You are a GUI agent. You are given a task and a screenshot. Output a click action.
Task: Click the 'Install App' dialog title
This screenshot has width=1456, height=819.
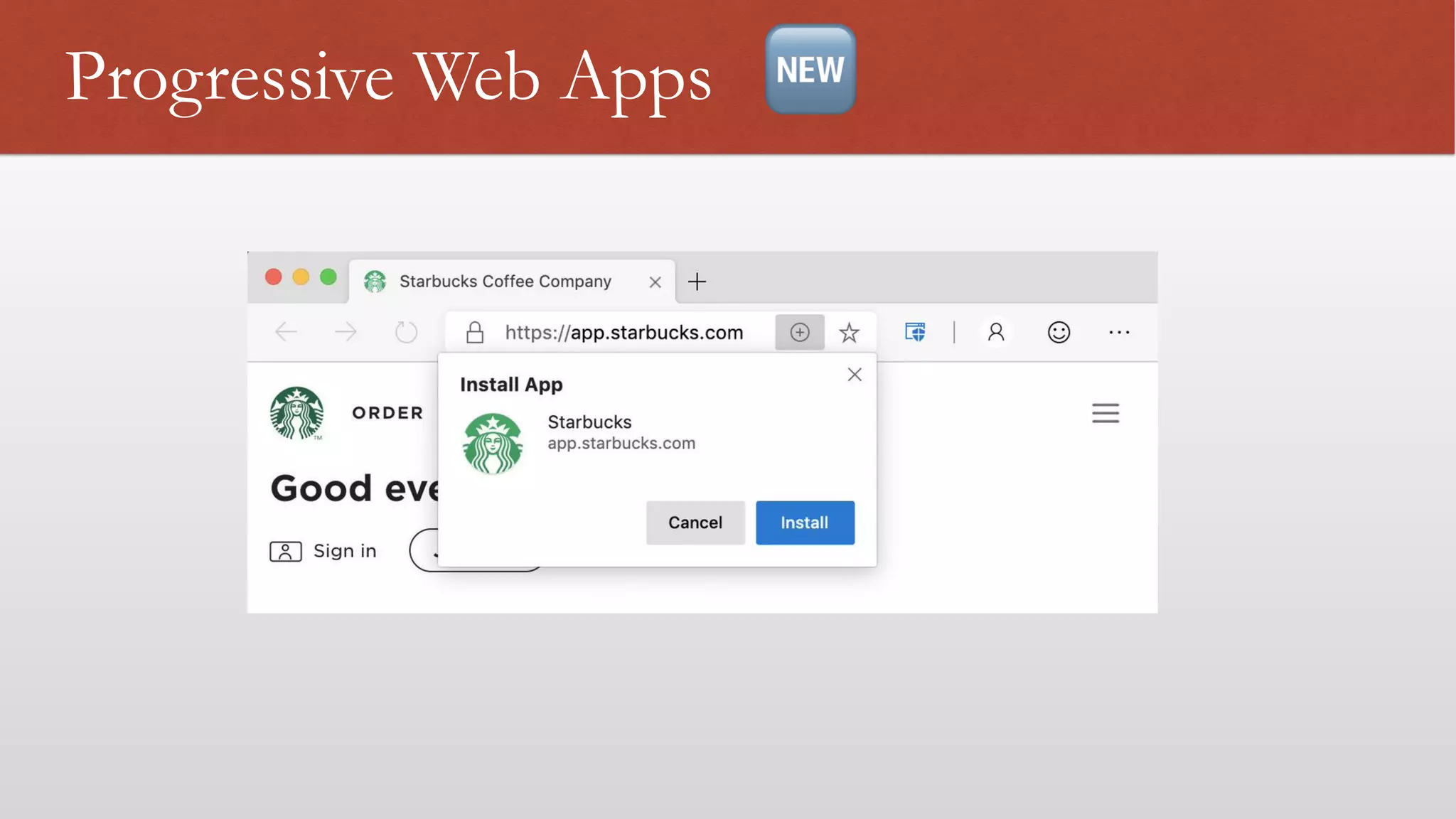point(511,385)
